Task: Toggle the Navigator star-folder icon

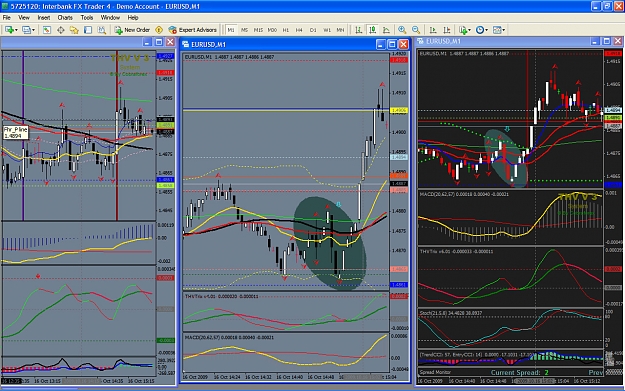Action: coord(74,30)
